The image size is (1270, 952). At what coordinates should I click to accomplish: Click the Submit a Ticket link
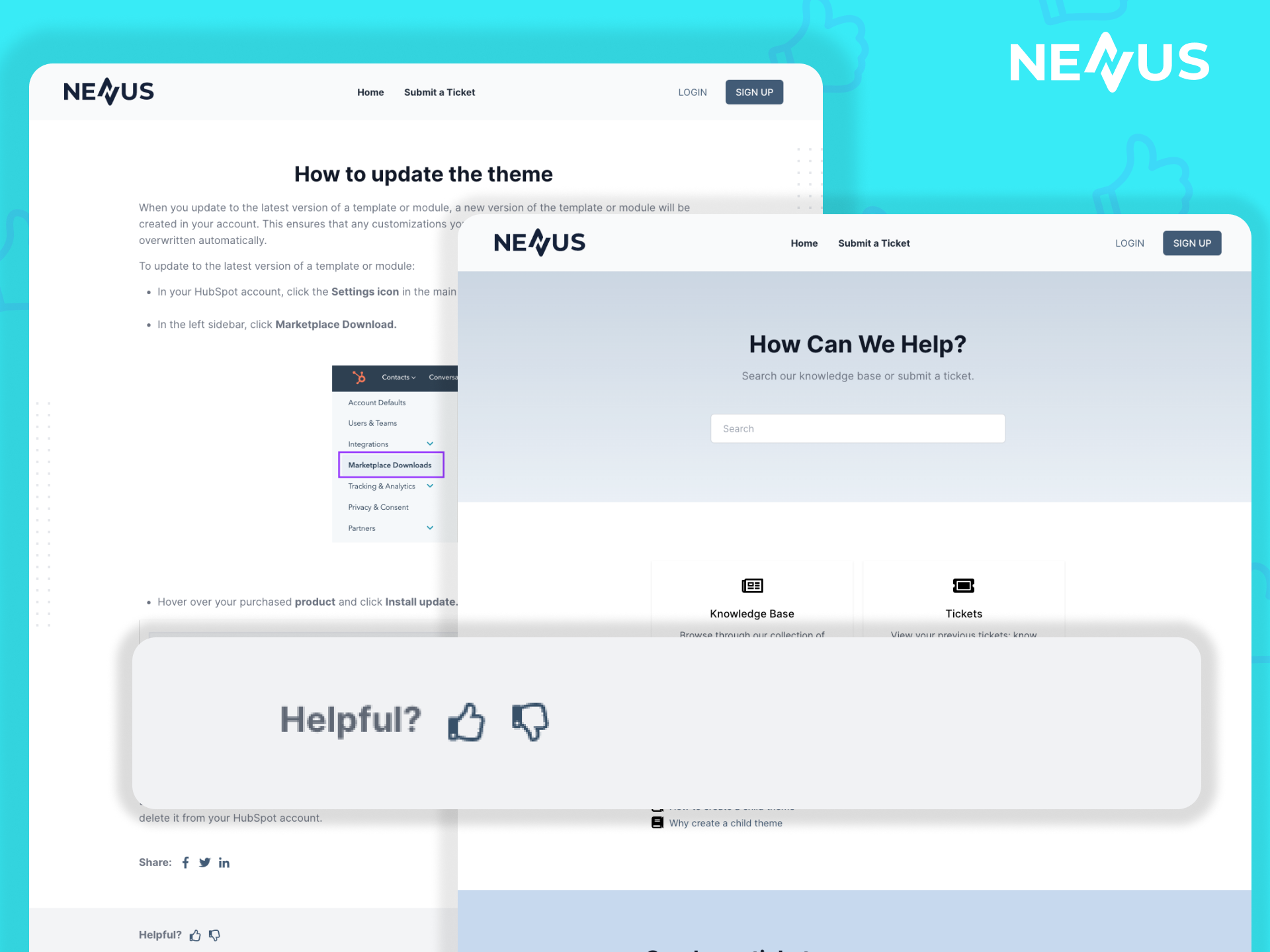(x=875, y=243)
